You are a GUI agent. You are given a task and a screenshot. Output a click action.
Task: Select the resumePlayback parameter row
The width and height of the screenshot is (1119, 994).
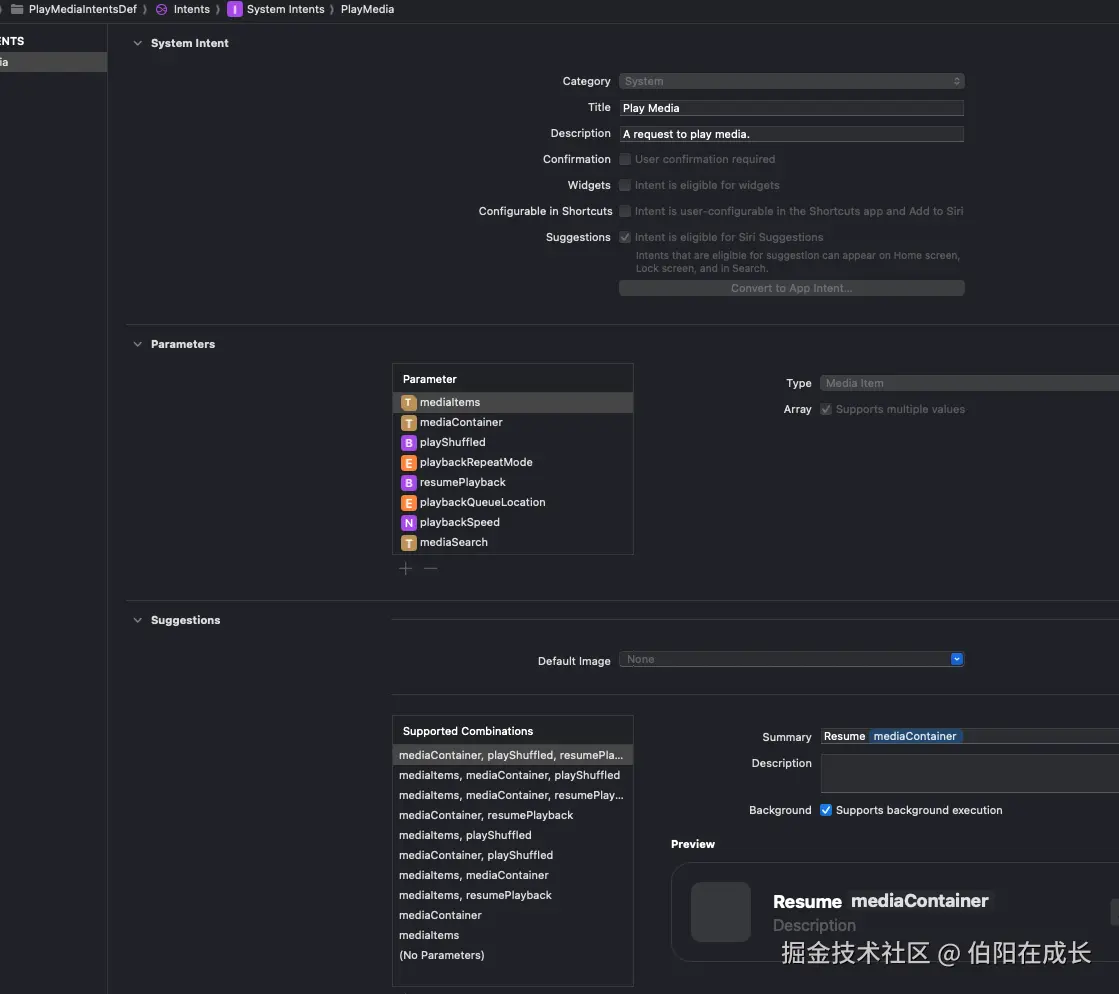(512, 482)
